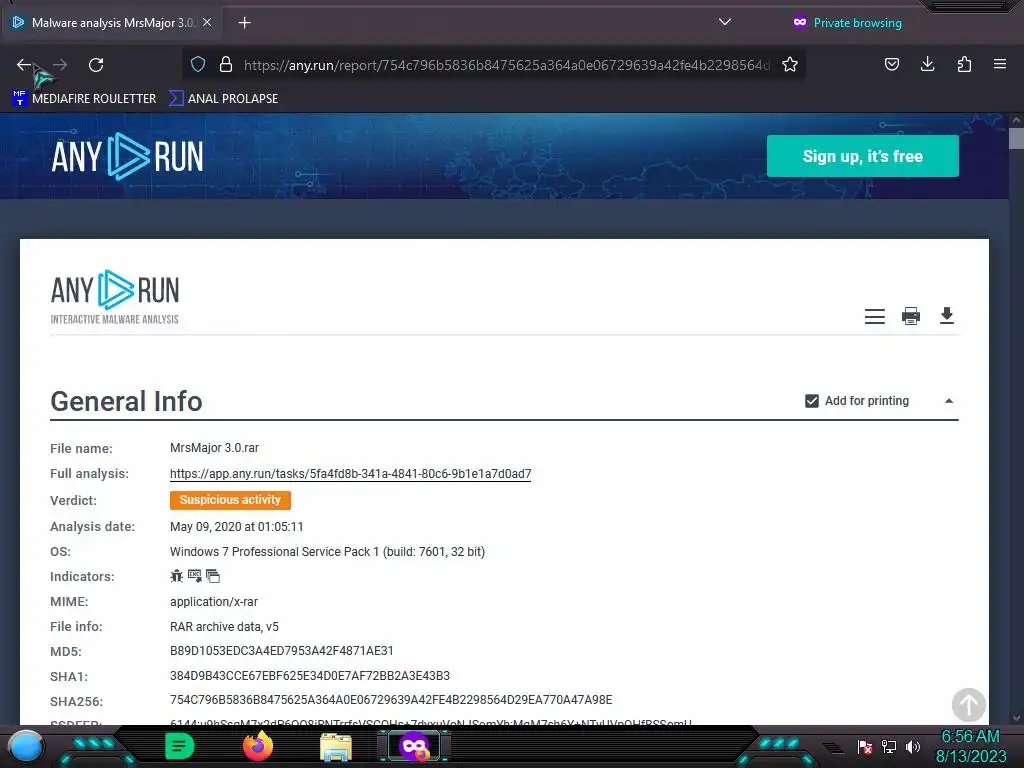This screenshot has width=1024, height=768.
Task: Click the Sign up, it's free button
Action: pos(862,156)
